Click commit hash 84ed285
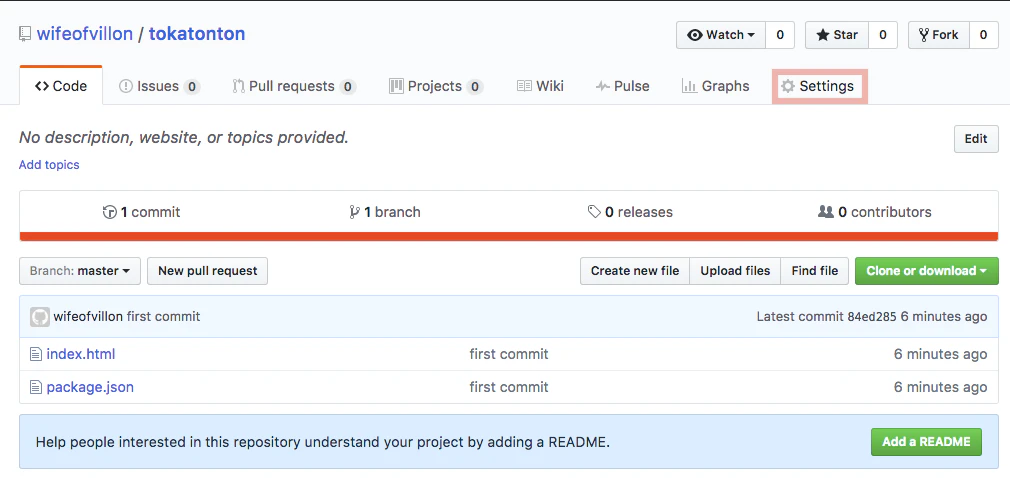 click(x=872, y=316)
